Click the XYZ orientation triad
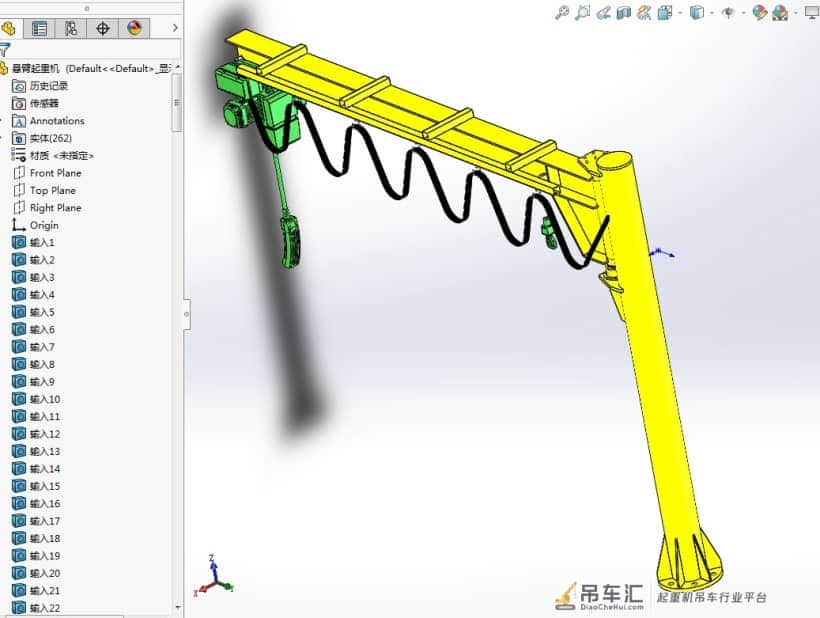Viewport: 820px width, 618px height. coord(214,576)
